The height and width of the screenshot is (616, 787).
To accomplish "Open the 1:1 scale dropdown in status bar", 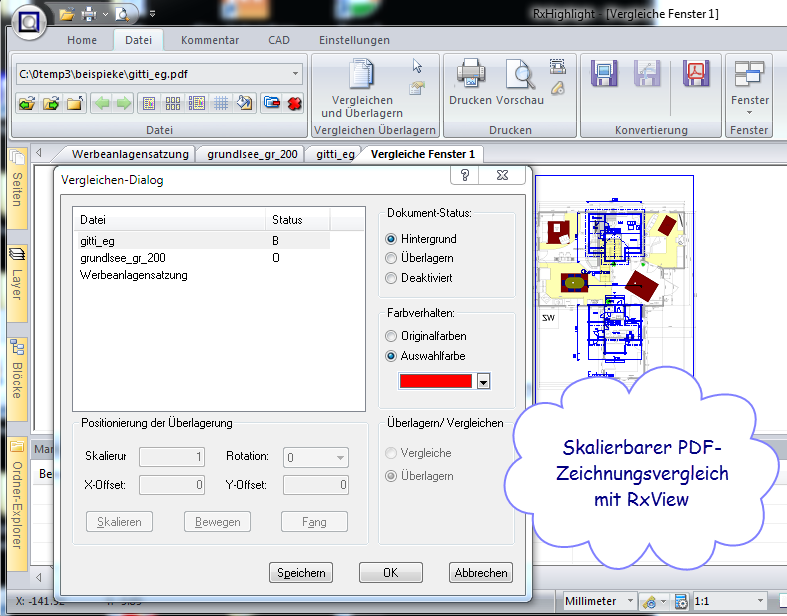I will tap(760, 600).
